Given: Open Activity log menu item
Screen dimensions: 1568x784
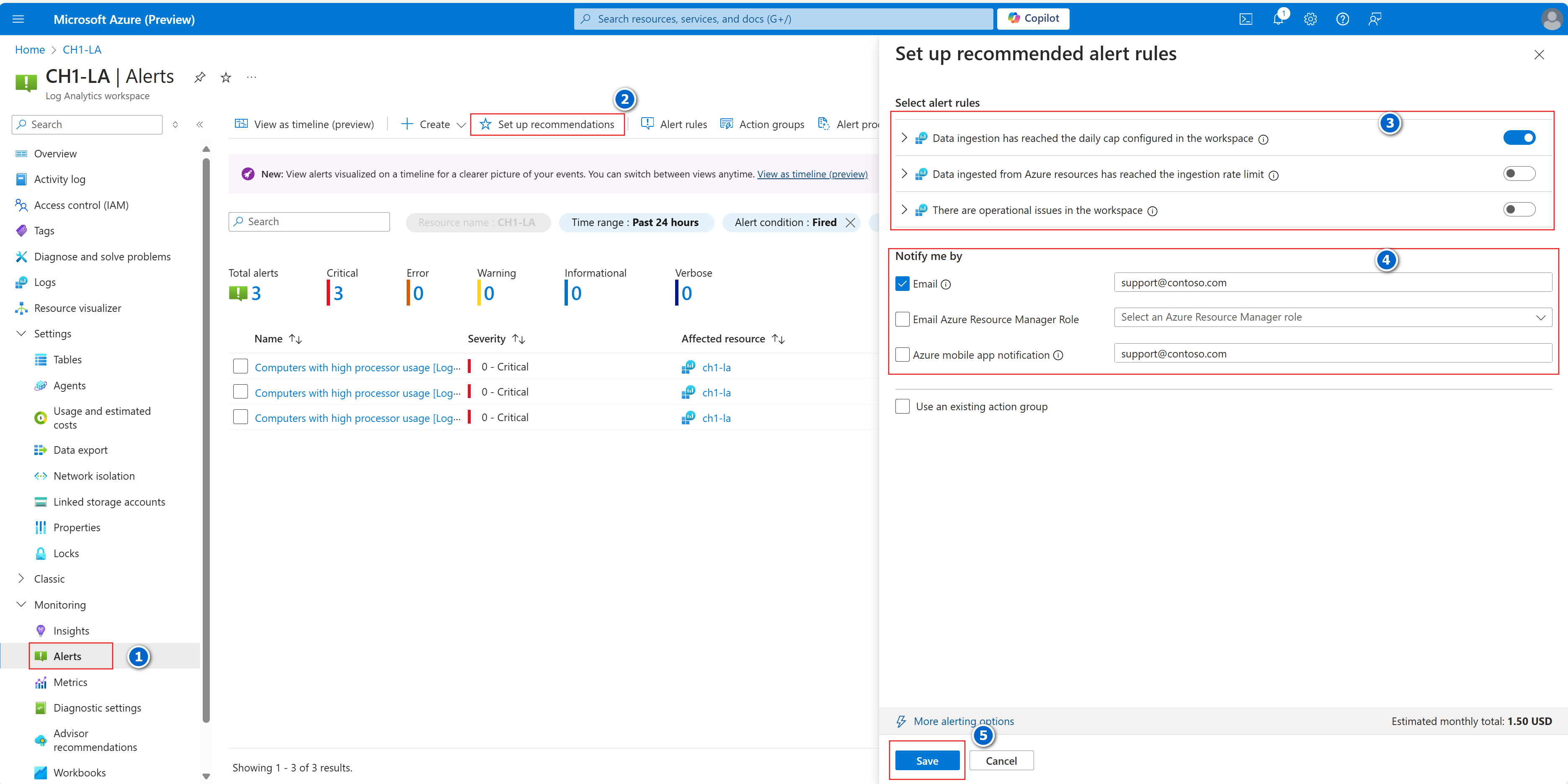Looking at the screenshot, I should [x=59, y=180].
